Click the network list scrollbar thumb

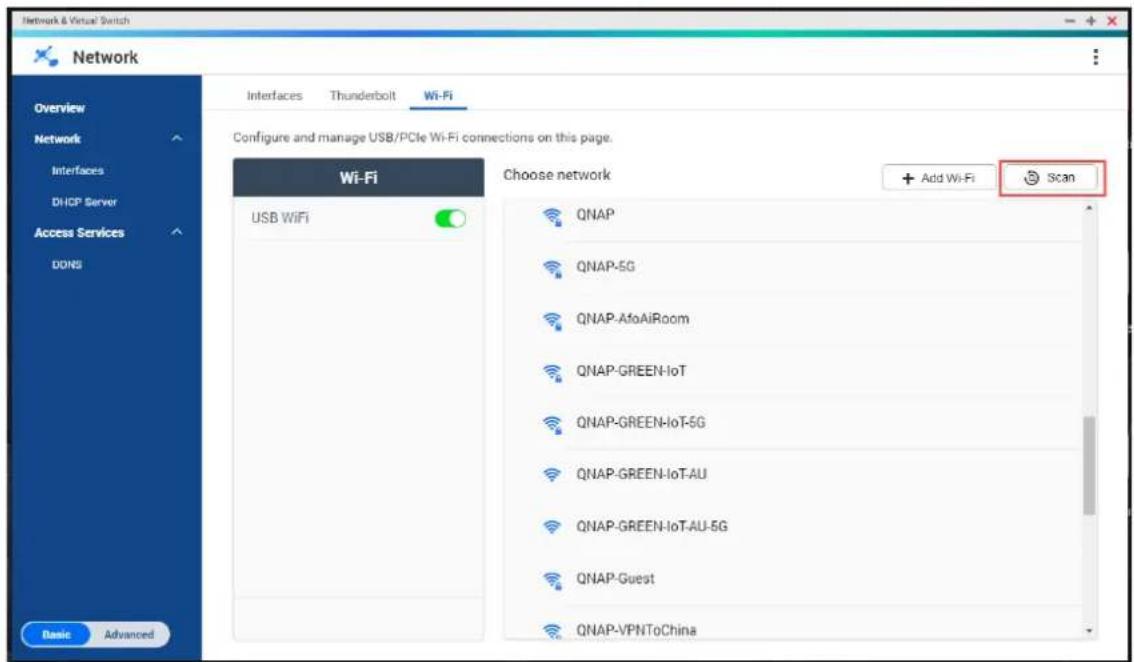[1089, 465]
